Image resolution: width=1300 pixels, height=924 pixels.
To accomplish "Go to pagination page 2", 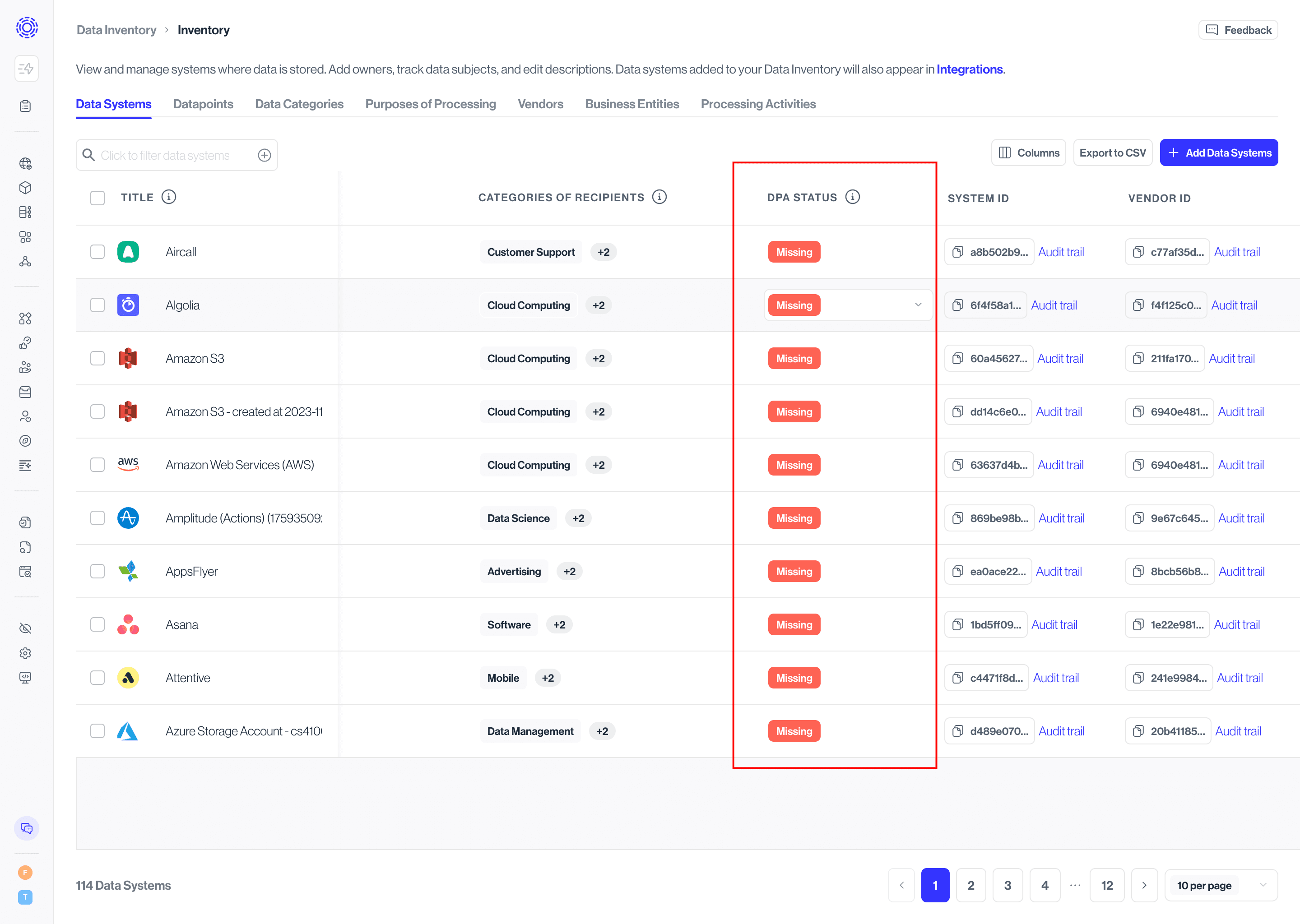I will 970,885.
